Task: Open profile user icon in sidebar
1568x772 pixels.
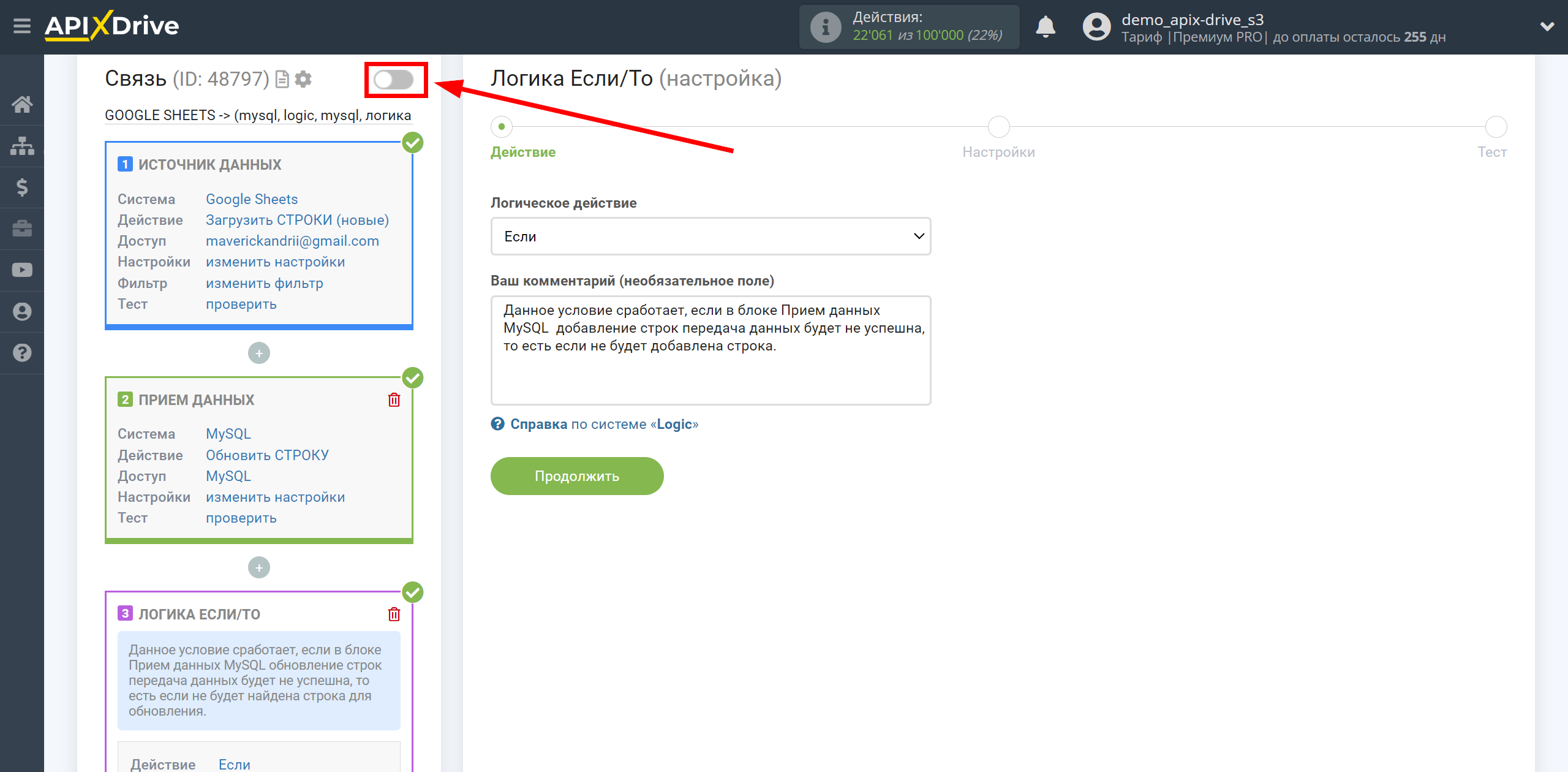Action: [x=22, y=311]
